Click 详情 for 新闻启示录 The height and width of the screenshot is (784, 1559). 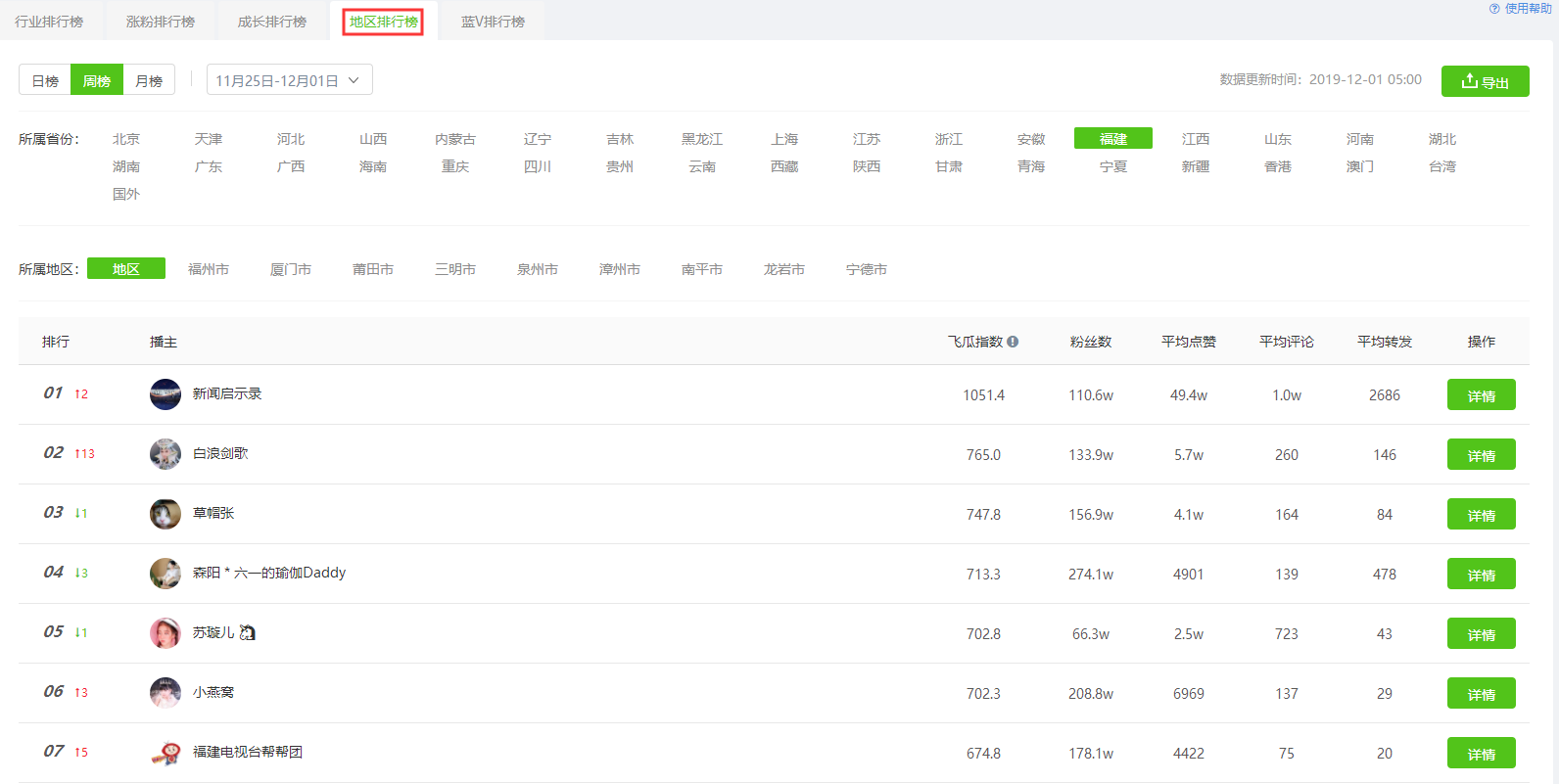point(1481,395)
